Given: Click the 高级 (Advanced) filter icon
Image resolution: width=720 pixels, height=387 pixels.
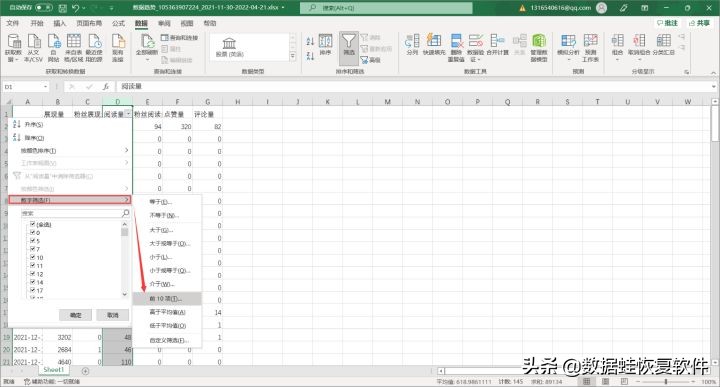Looking at the screenshot, I should pos(371,60).
